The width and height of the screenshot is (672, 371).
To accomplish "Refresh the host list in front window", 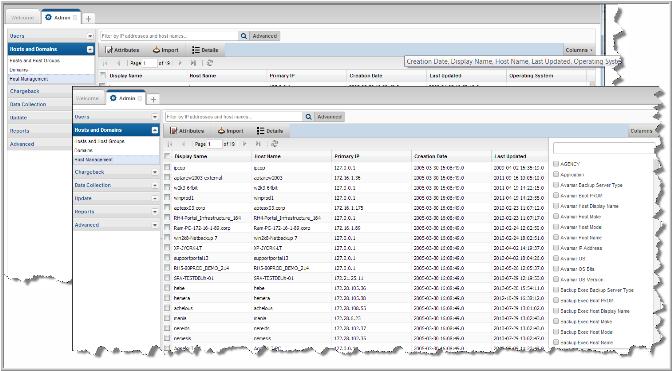I will pos(275,144).
